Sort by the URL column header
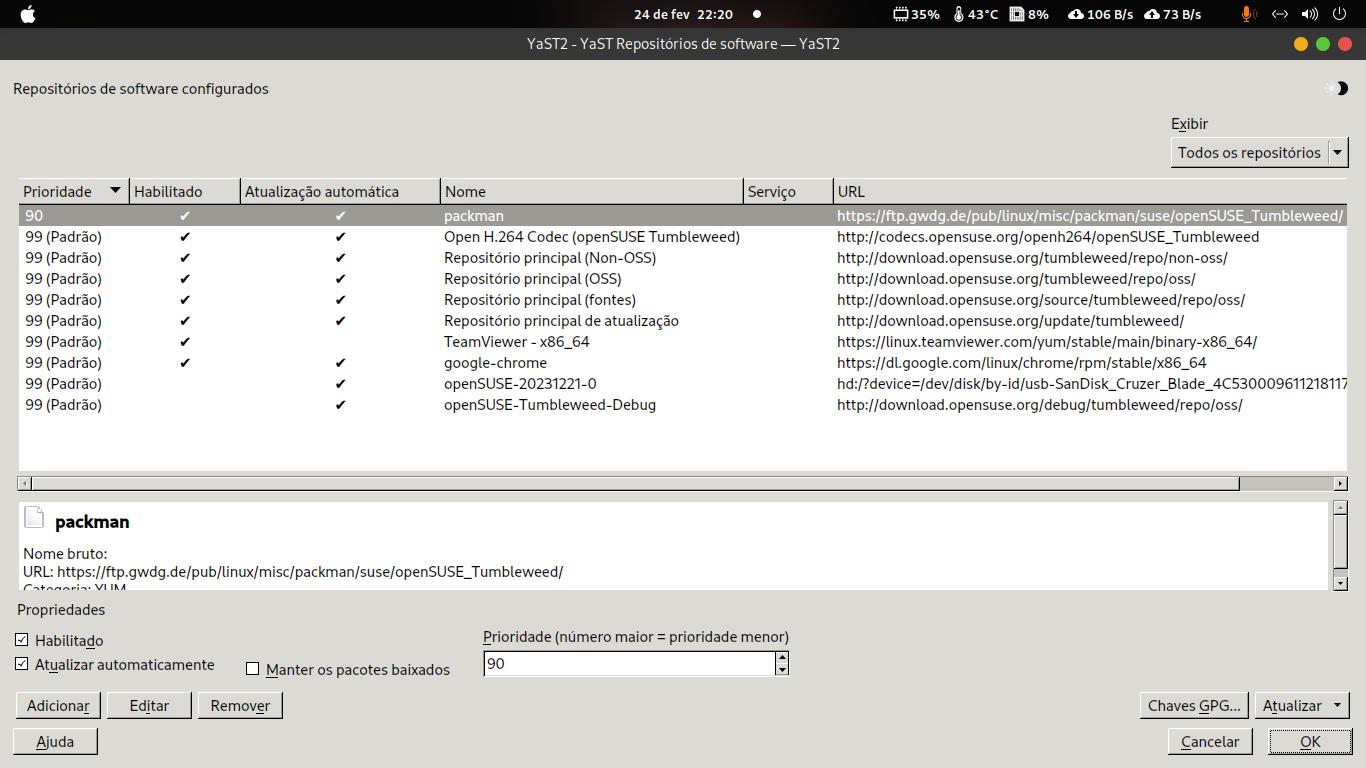The height and width of the screenshot is (768, 1366). click(1090, 191)
